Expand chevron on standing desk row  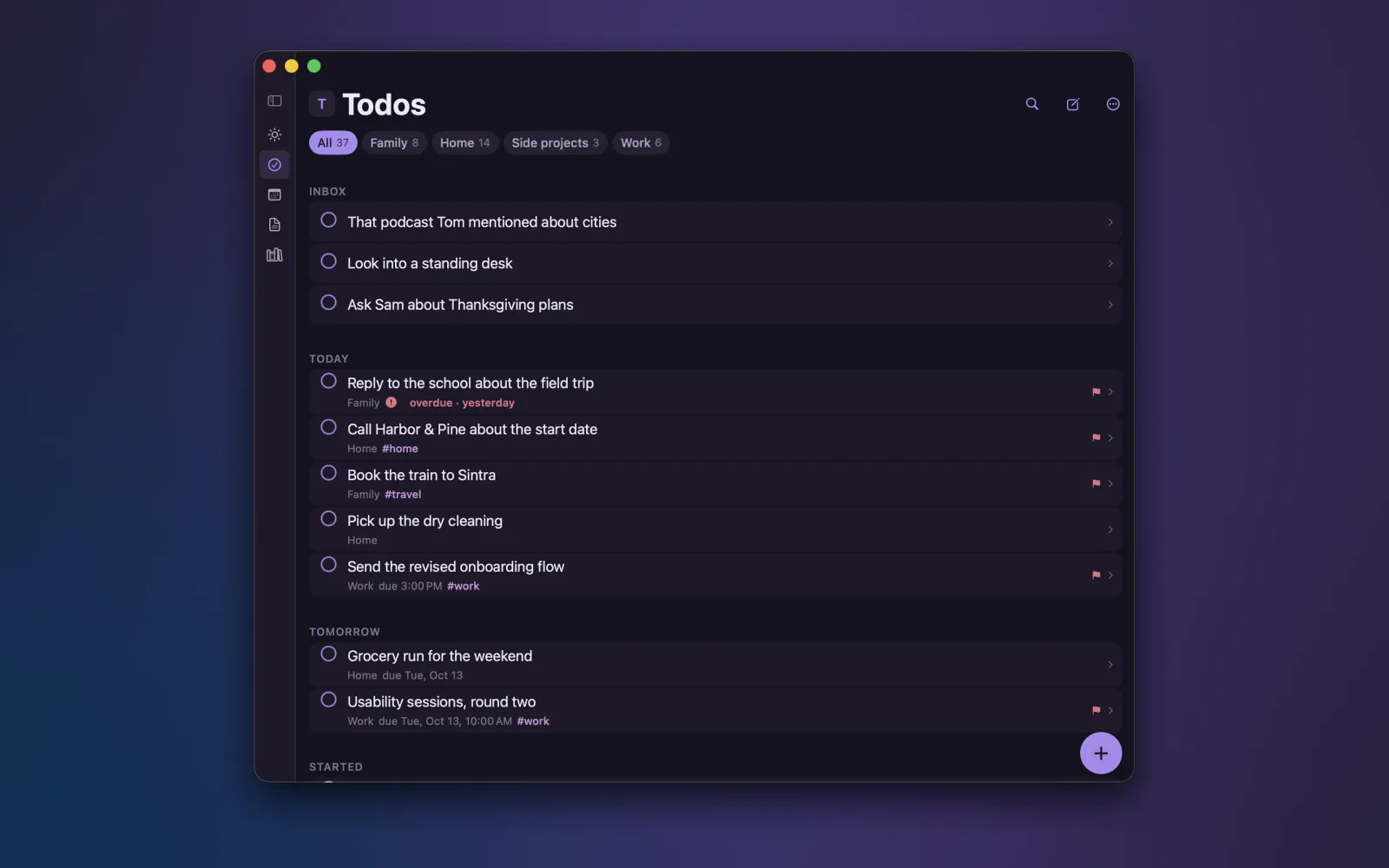(x=1110, y=264)
